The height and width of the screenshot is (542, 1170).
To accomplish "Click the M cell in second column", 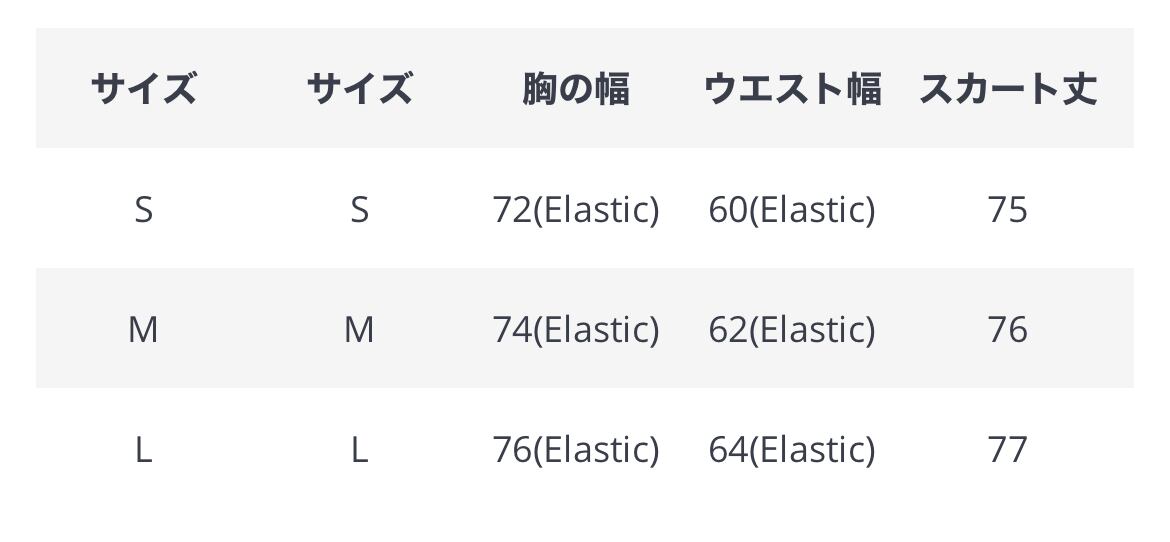I will 359,329.
